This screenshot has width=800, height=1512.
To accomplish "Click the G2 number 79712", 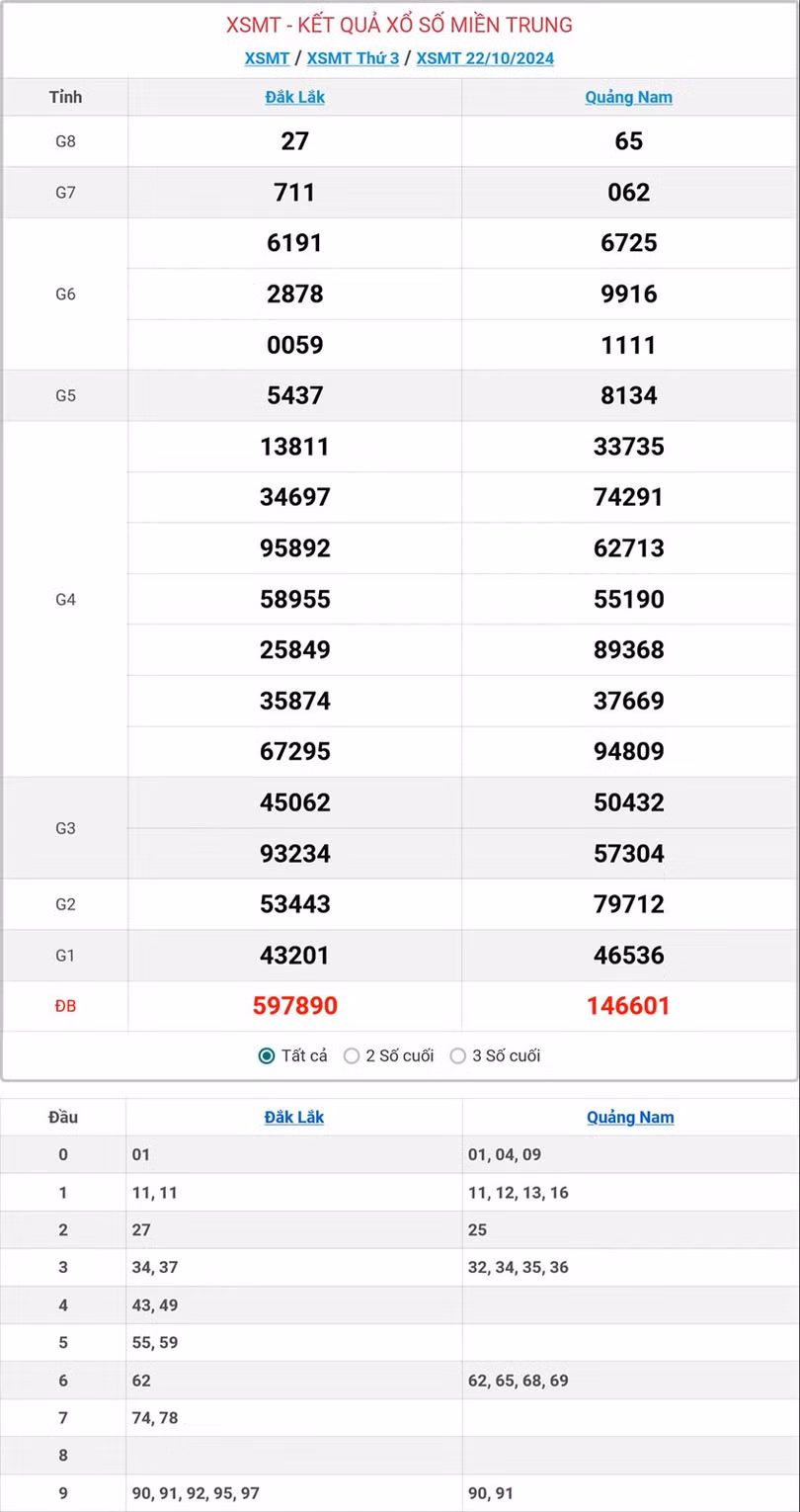I will coord(628,904).
